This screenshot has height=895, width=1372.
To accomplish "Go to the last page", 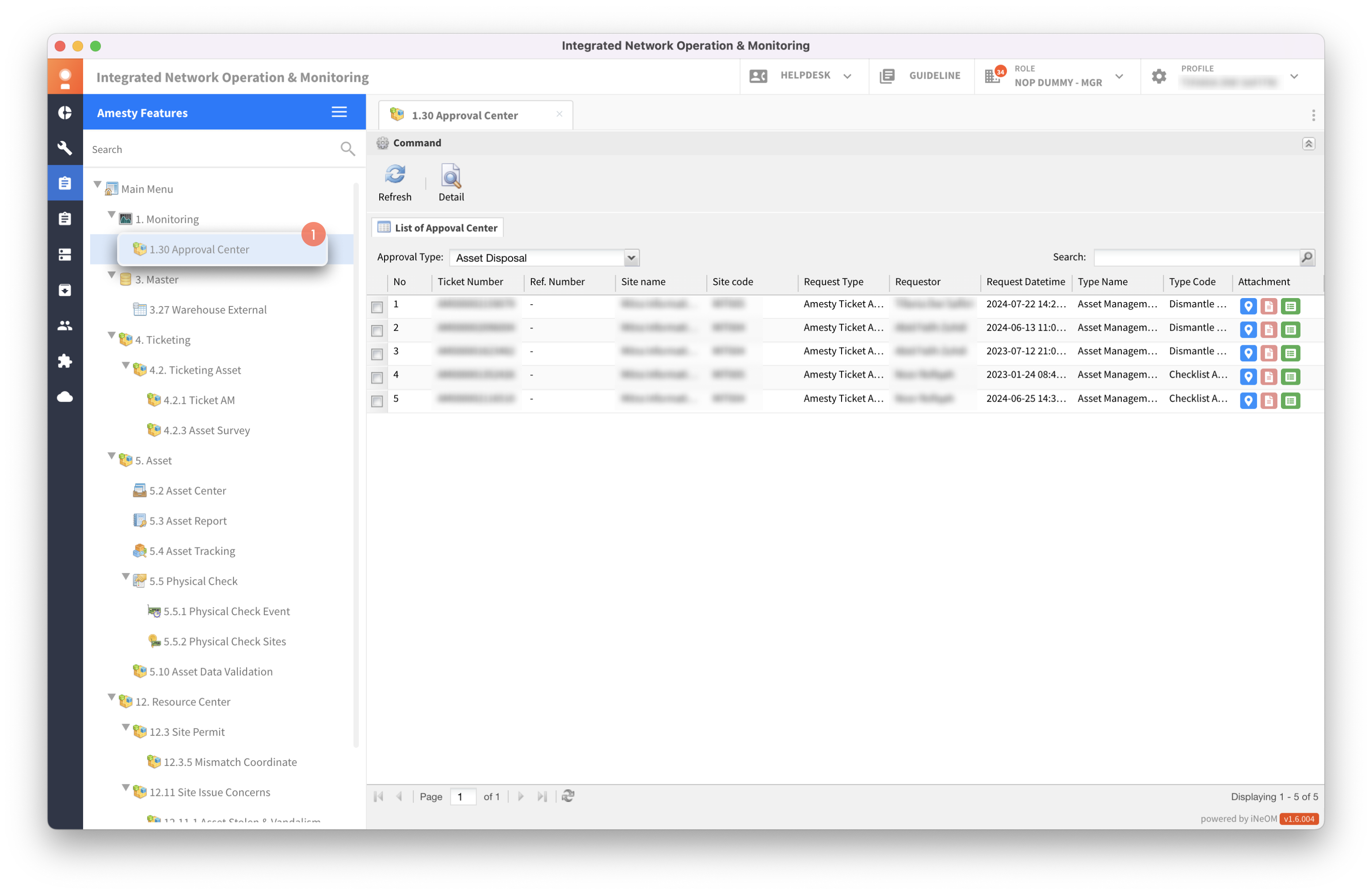I will pos(542,796).
